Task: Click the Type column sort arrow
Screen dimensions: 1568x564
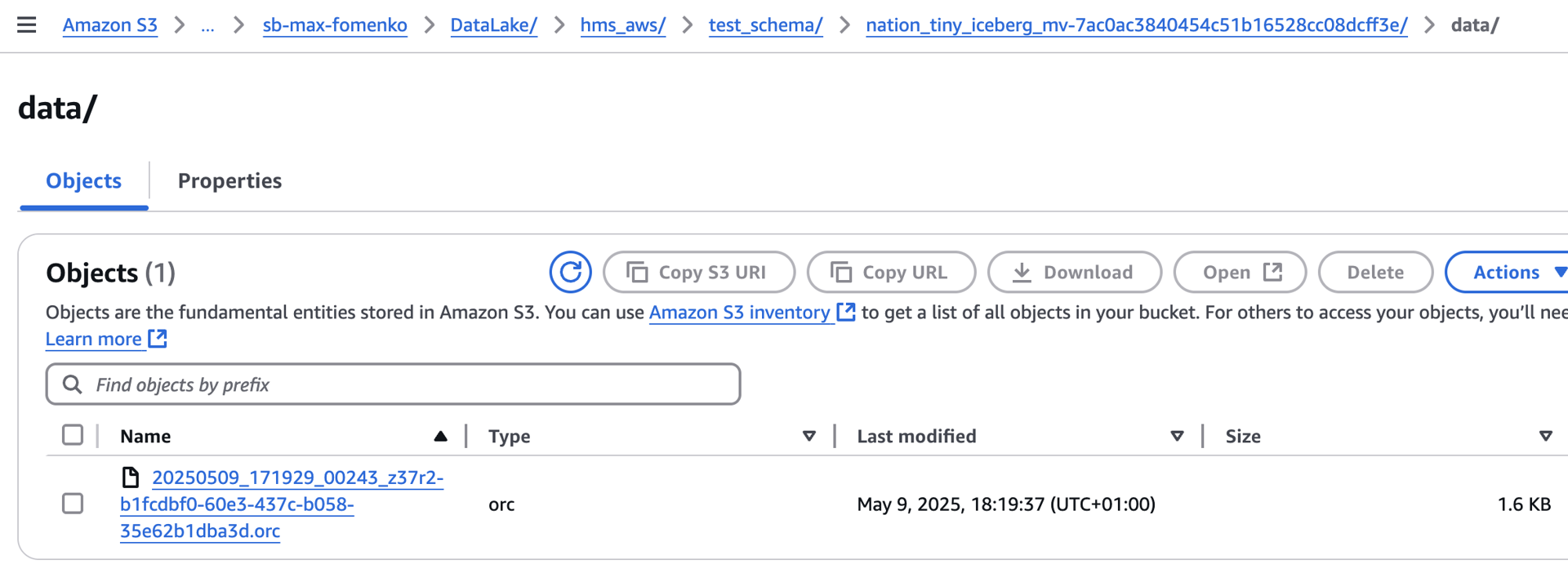Action: click(x=808, y=436)
